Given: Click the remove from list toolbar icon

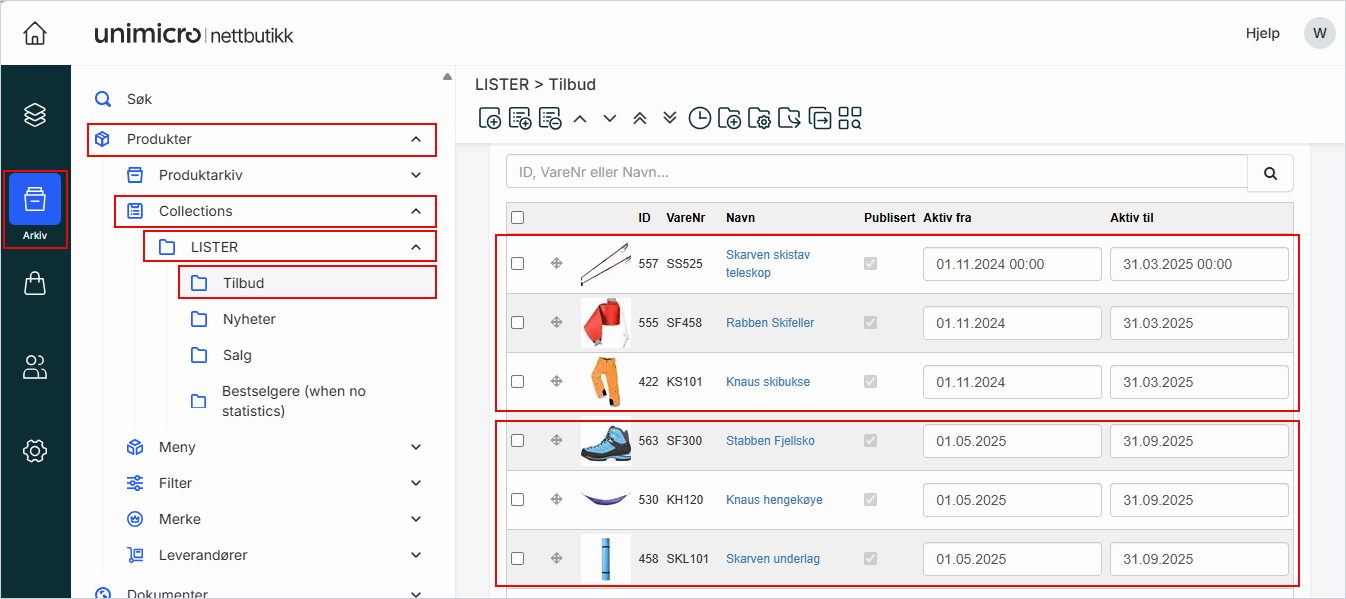Looking at the screenshot, I should [550, 119].
